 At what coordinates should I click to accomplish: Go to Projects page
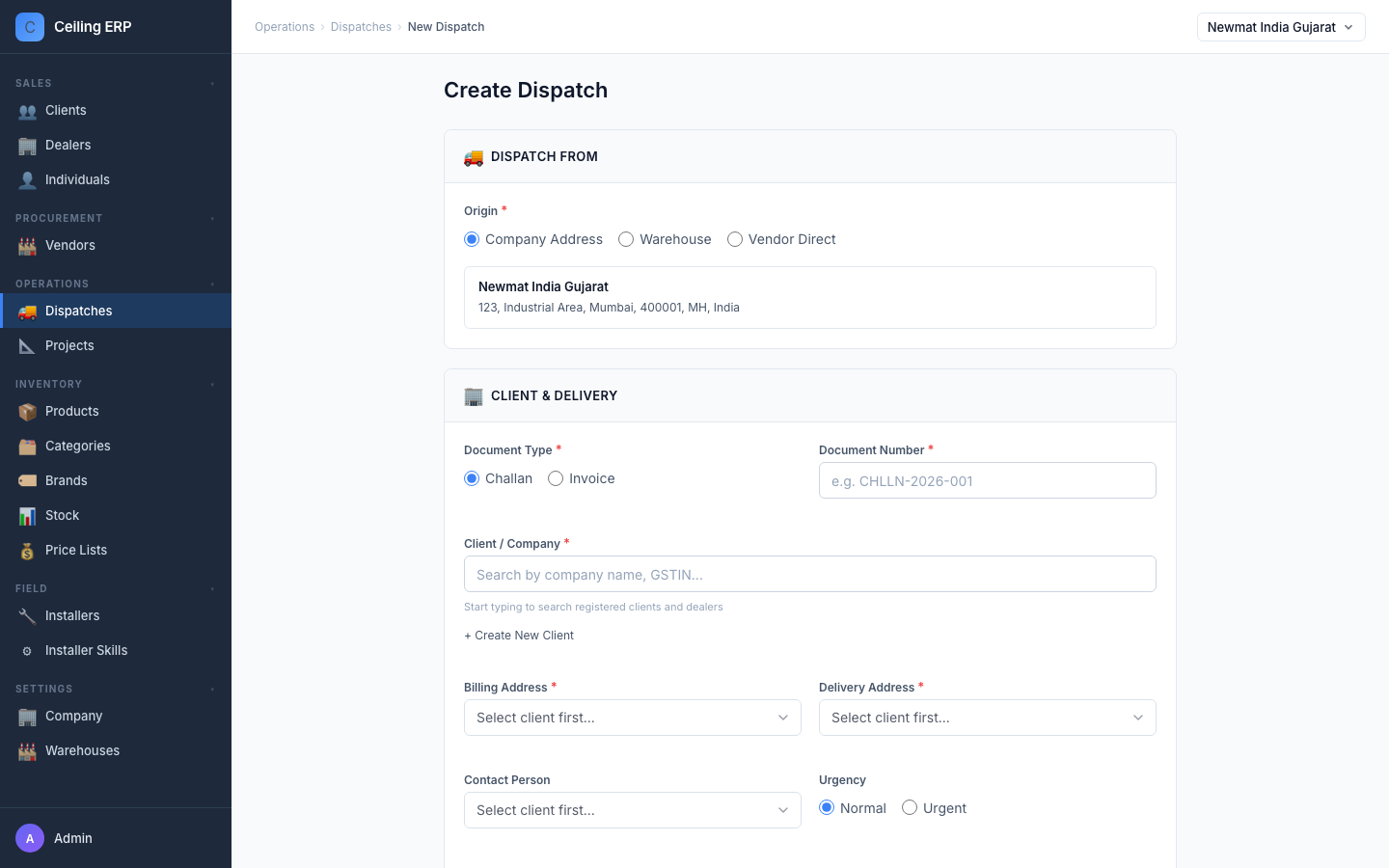click(116, 345)
